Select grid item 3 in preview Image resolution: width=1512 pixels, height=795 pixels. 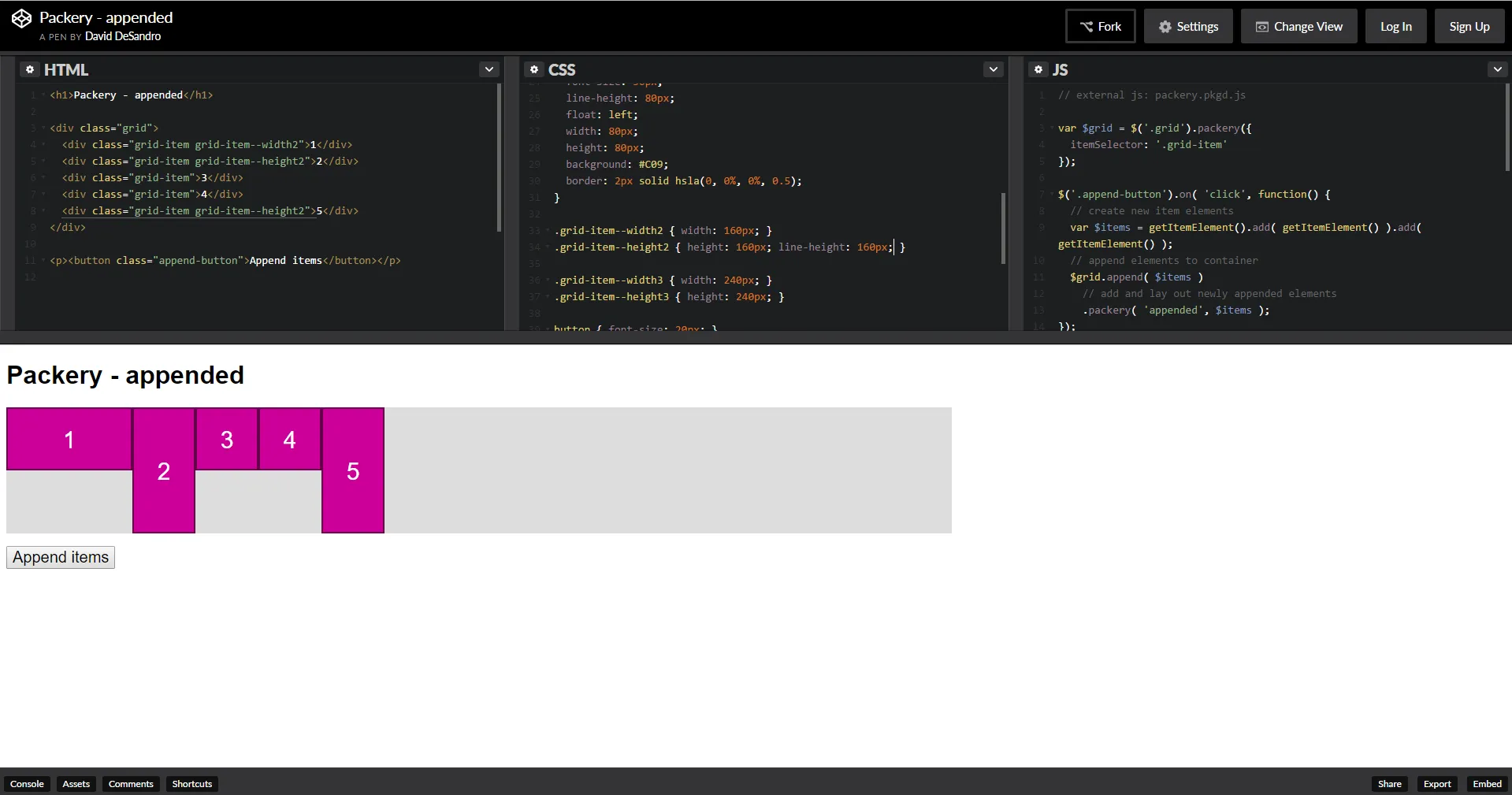coord(227,439)
